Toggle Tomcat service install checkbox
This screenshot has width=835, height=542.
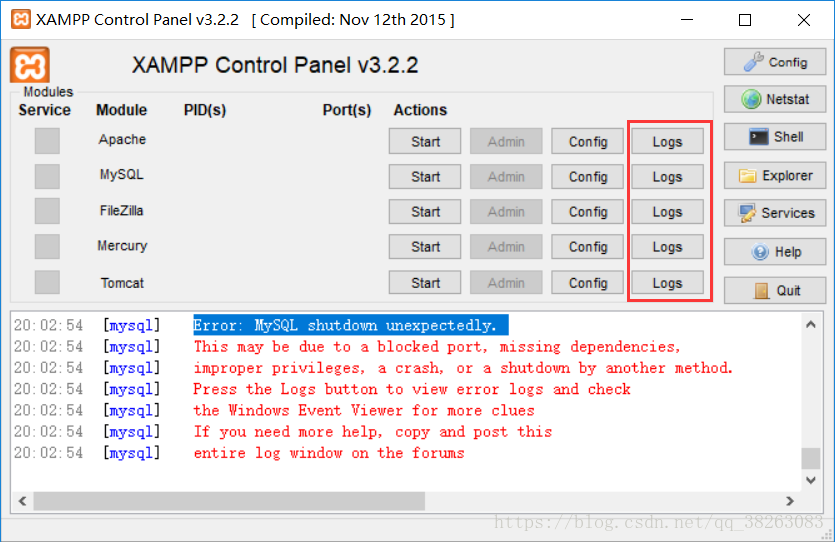click(x=47, y=282)
